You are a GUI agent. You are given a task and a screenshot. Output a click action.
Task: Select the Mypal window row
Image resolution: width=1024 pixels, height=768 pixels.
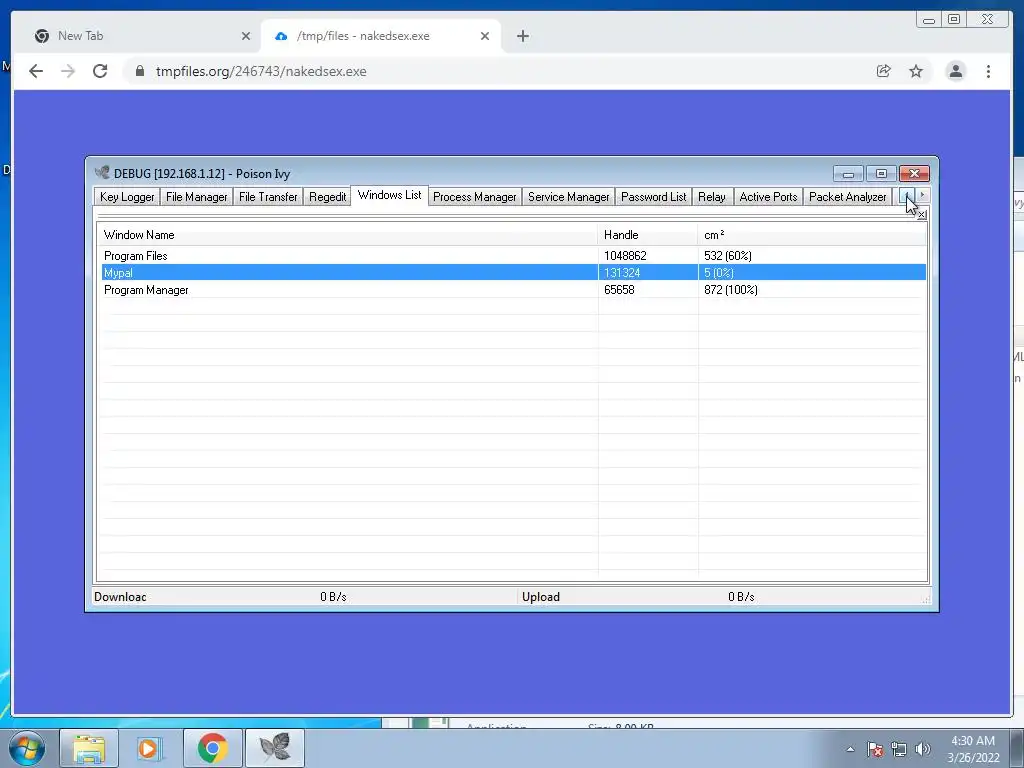point(513,272)
